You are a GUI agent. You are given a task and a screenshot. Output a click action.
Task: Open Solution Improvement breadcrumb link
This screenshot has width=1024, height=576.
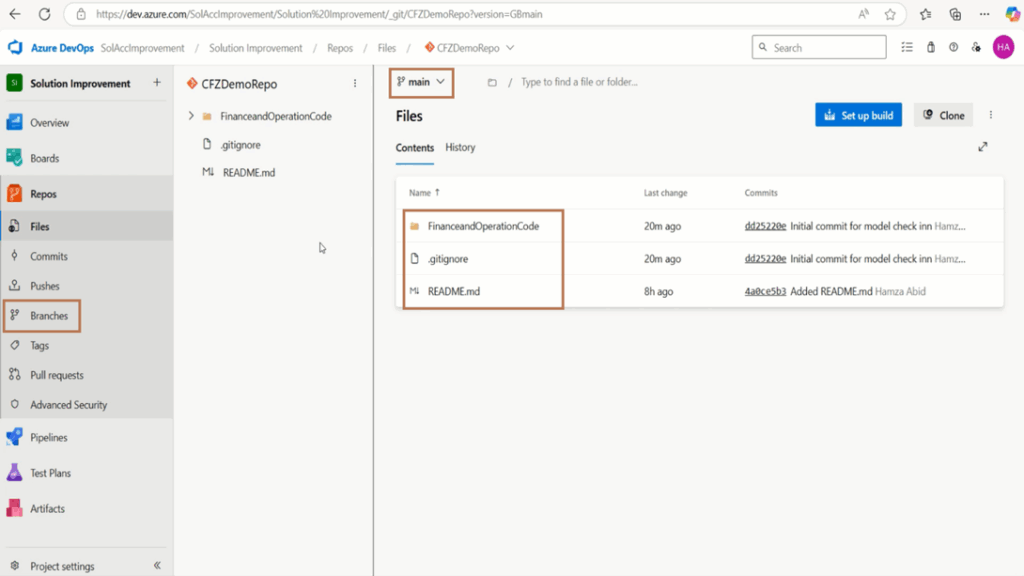point(255,48)
